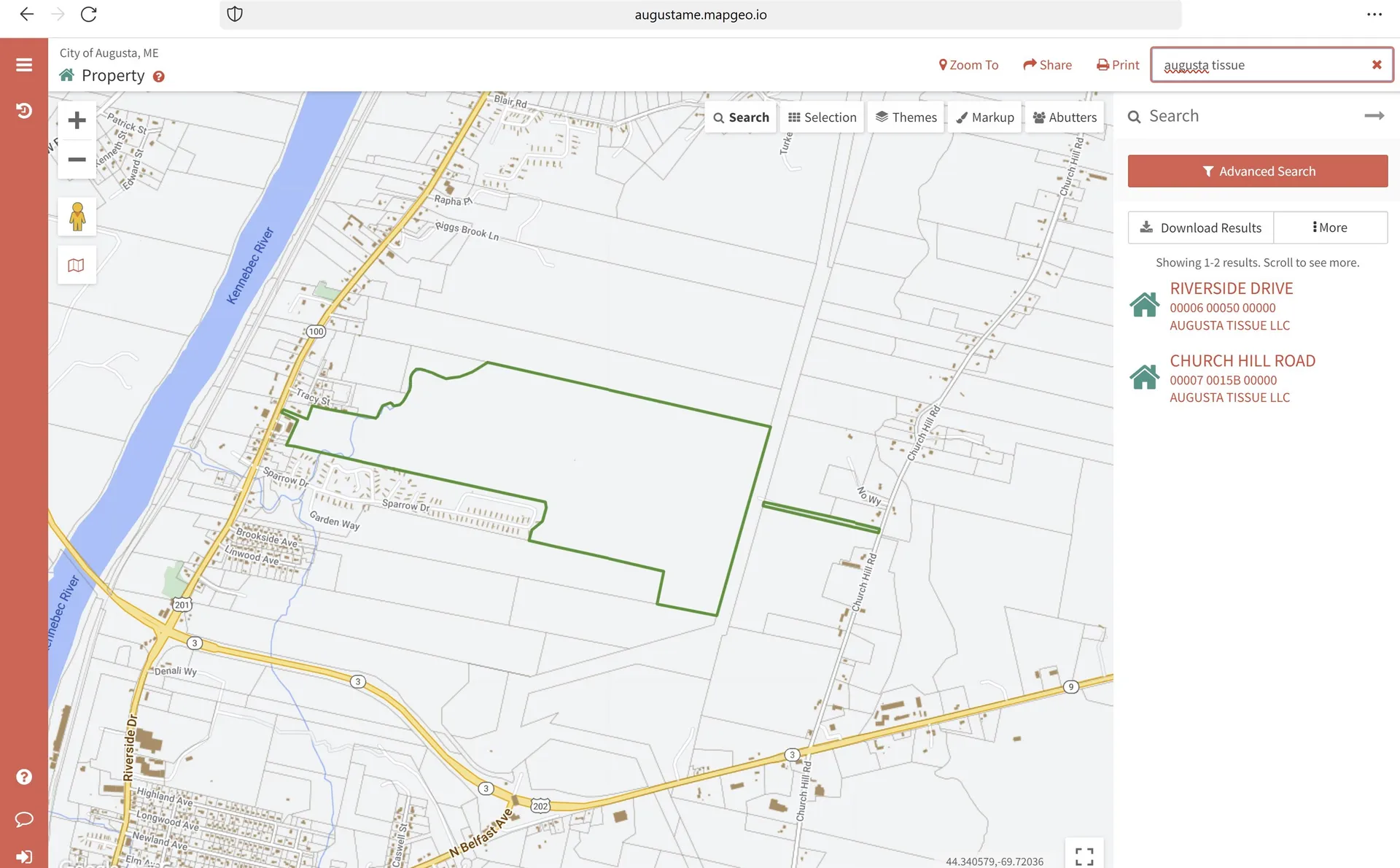Switch to the Themes tab
Viewport: 1400px width, 868px height.
click(906, 117)
